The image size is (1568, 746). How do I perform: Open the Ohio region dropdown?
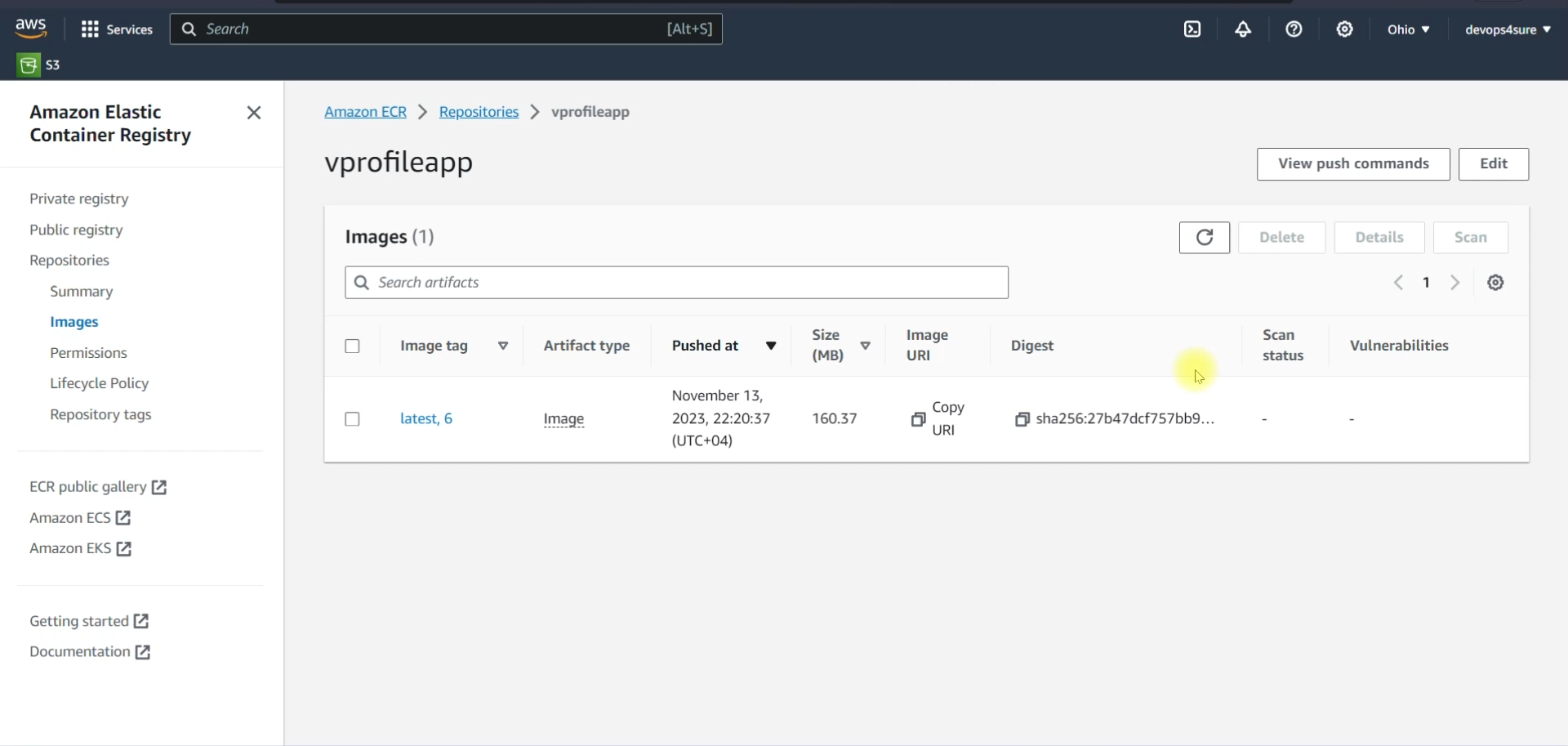pos(1409,29)
